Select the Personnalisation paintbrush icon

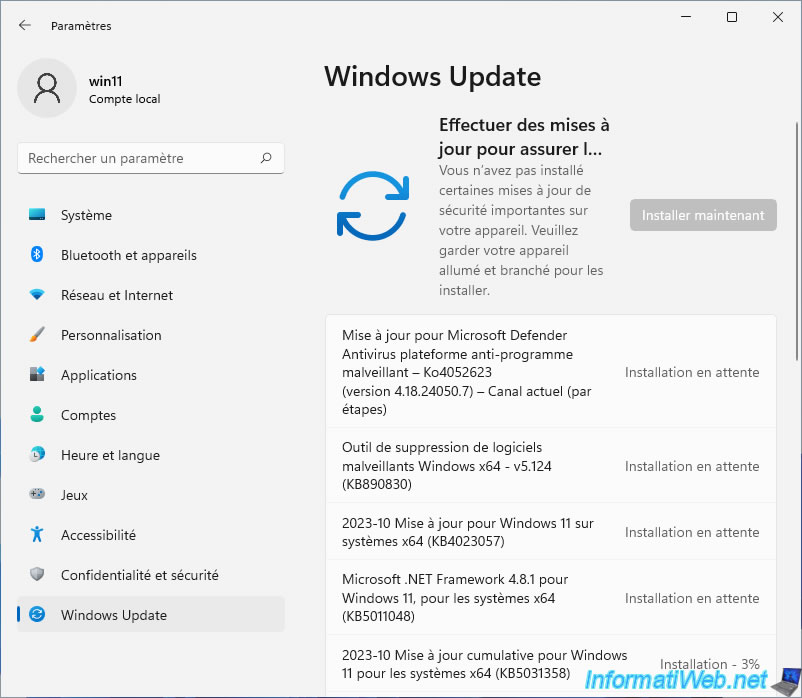click(x=37, y=334)
